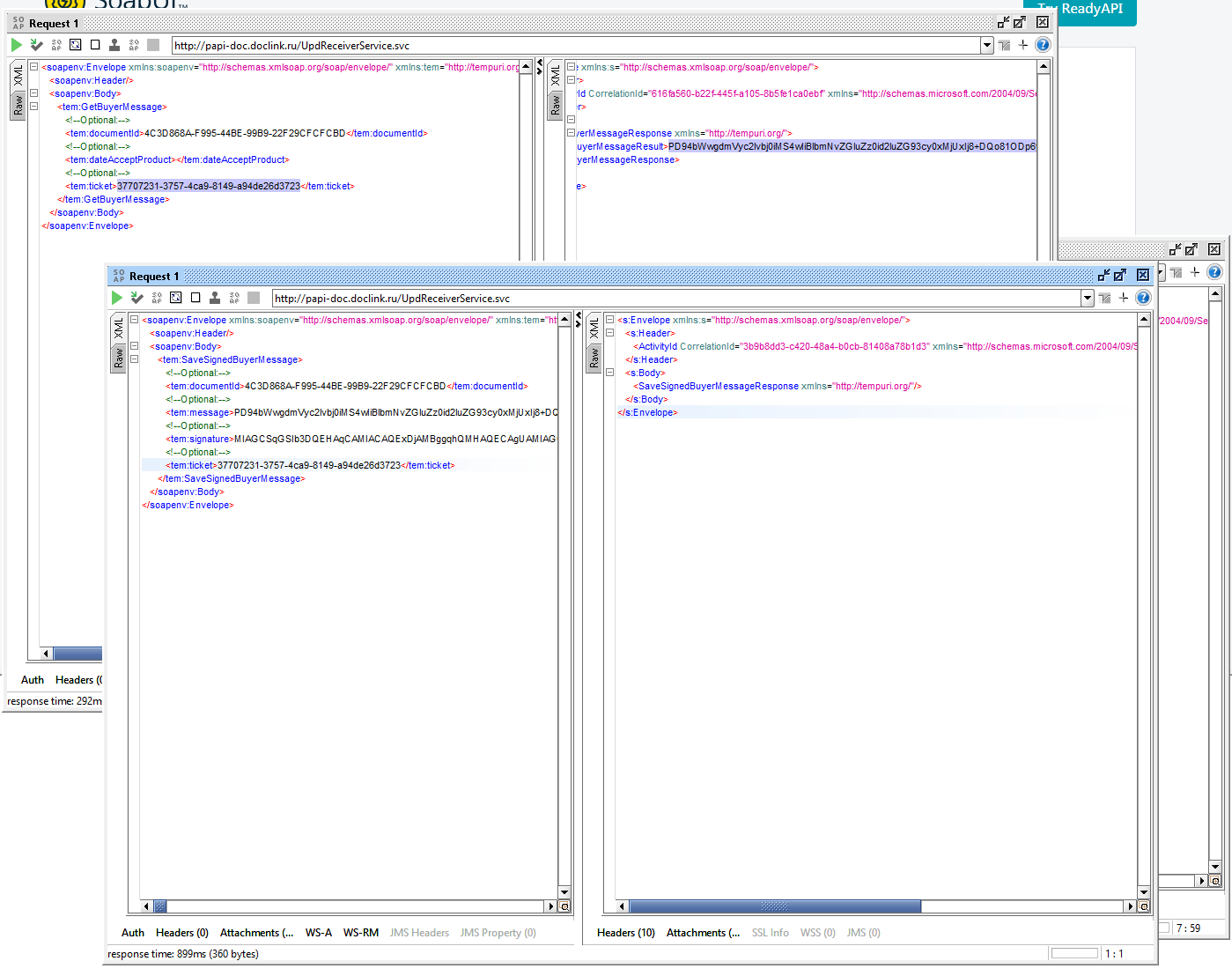Switch front request editor to Raw tab
The image size is (1232, 976).
(x=118, y=357)
